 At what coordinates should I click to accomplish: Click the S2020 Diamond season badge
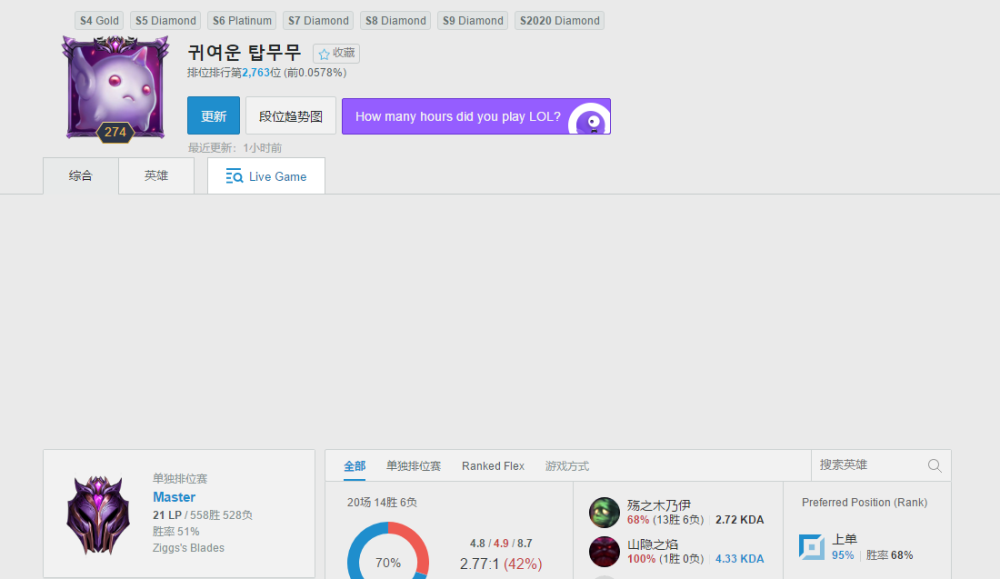pos(559,20)
